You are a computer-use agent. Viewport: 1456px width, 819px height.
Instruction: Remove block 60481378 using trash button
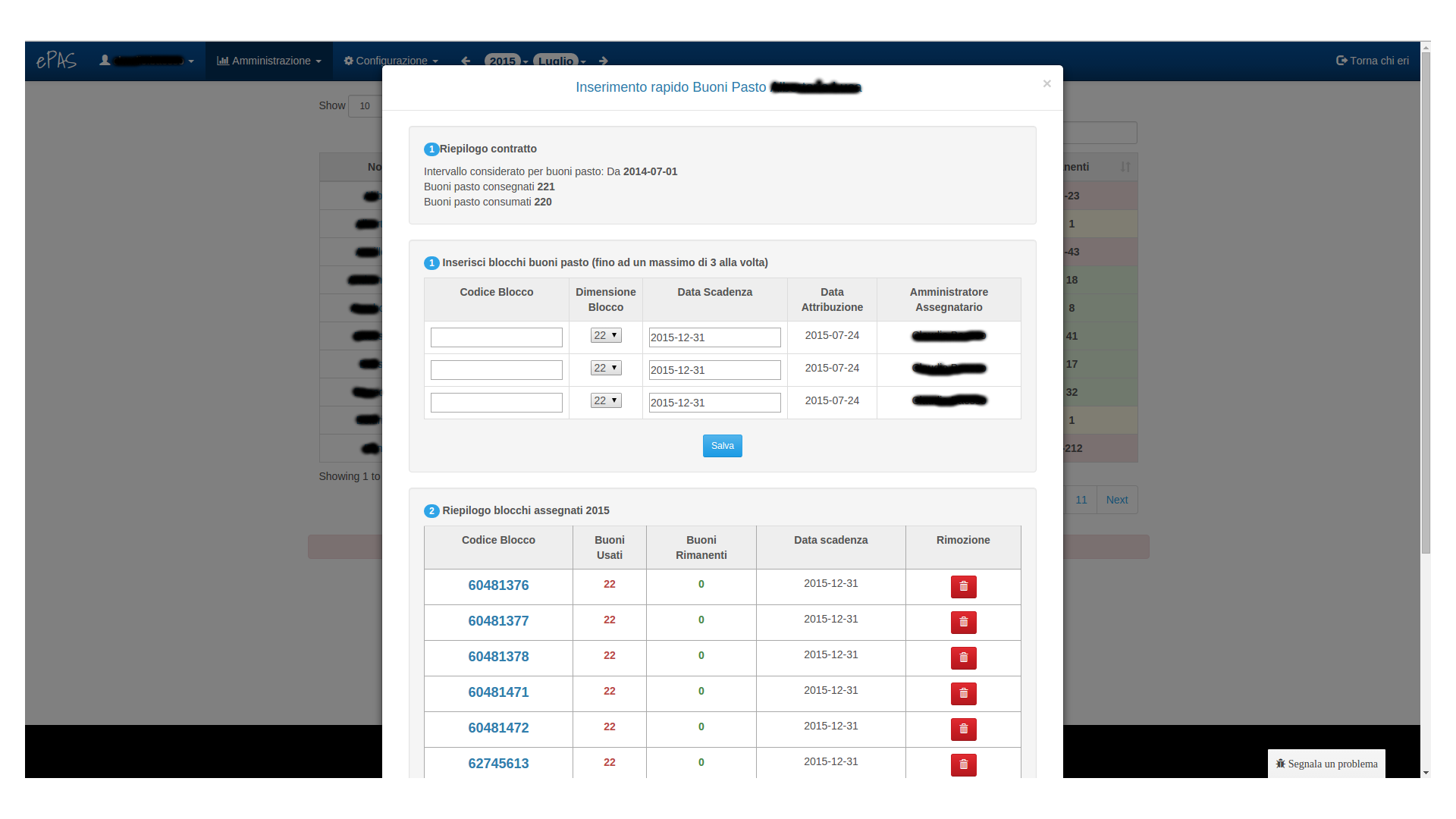click(963, 657)
